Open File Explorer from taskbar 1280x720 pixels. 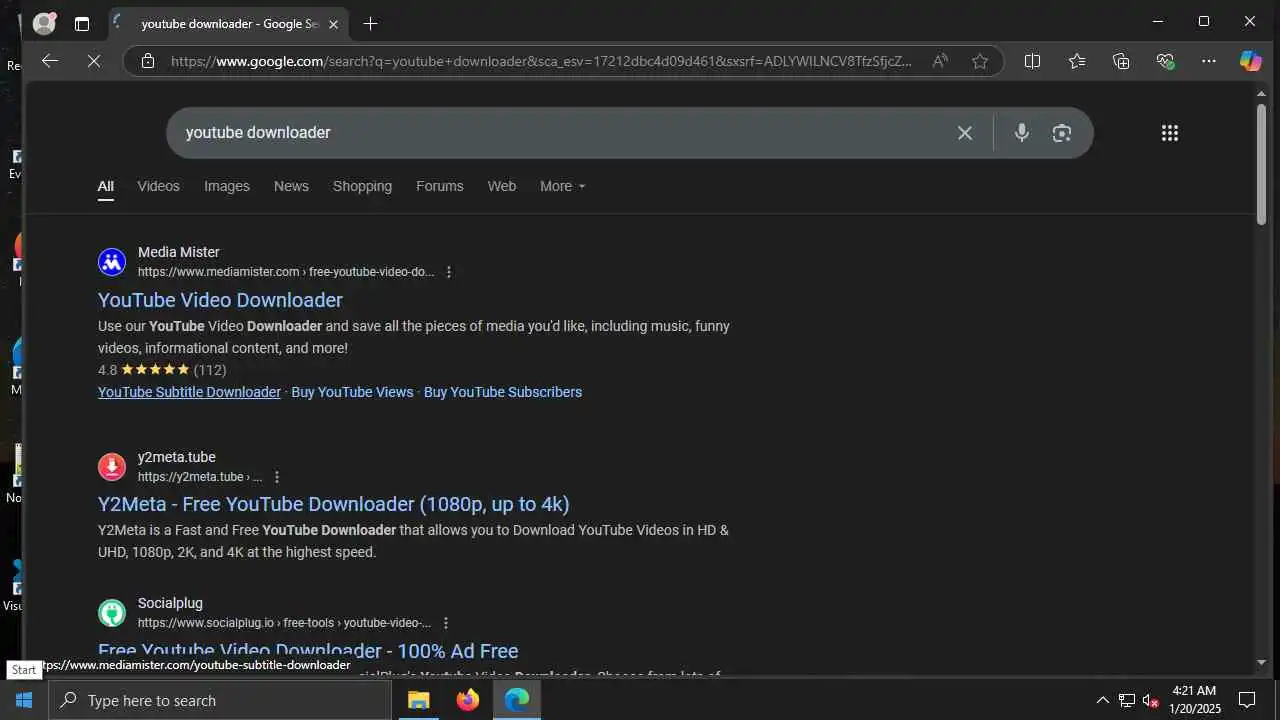click(x=418, y=700)
